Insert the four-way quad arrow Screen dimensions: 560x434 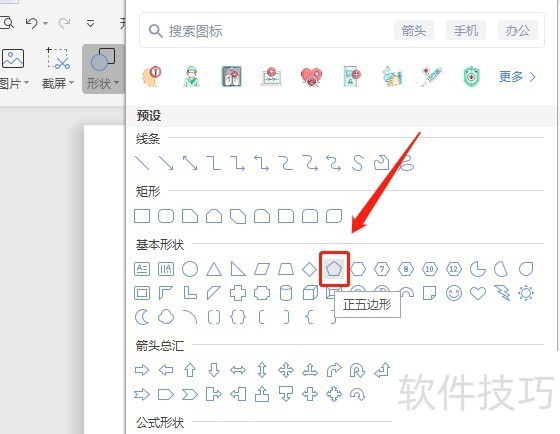[286, 370]
